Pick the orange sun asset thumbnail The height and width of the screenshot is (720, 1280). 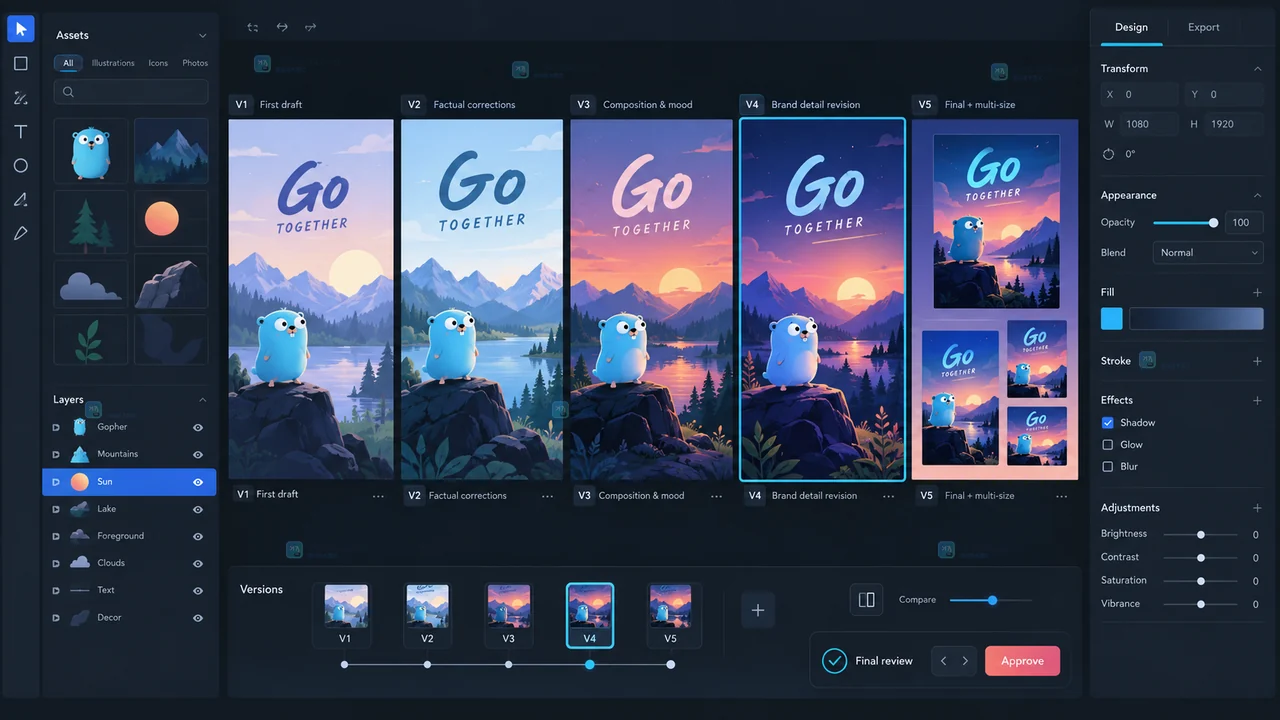coord(171,219)
